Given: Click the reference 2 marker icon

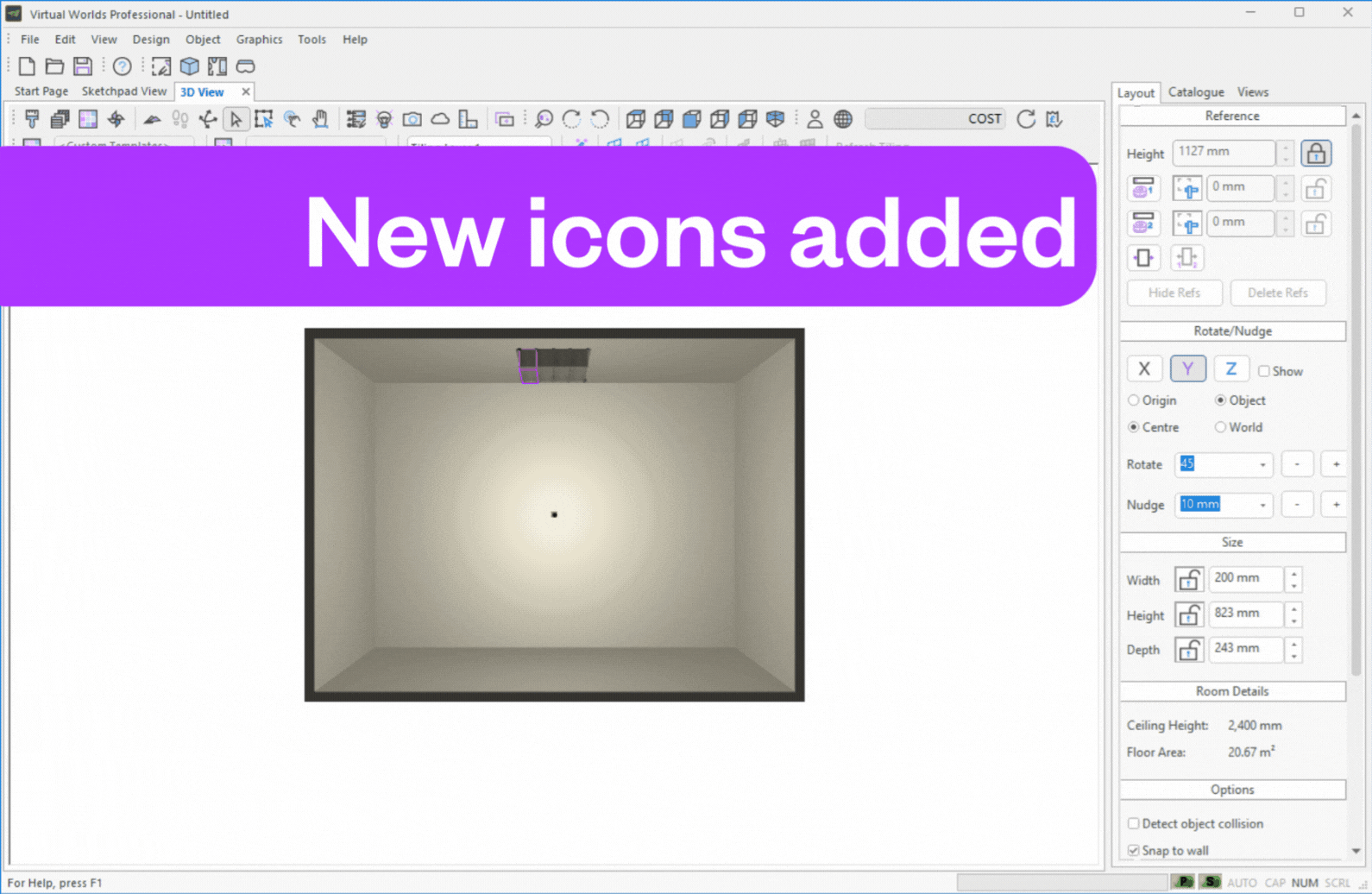Looking at the screenshot, I should click(1143, 223).
